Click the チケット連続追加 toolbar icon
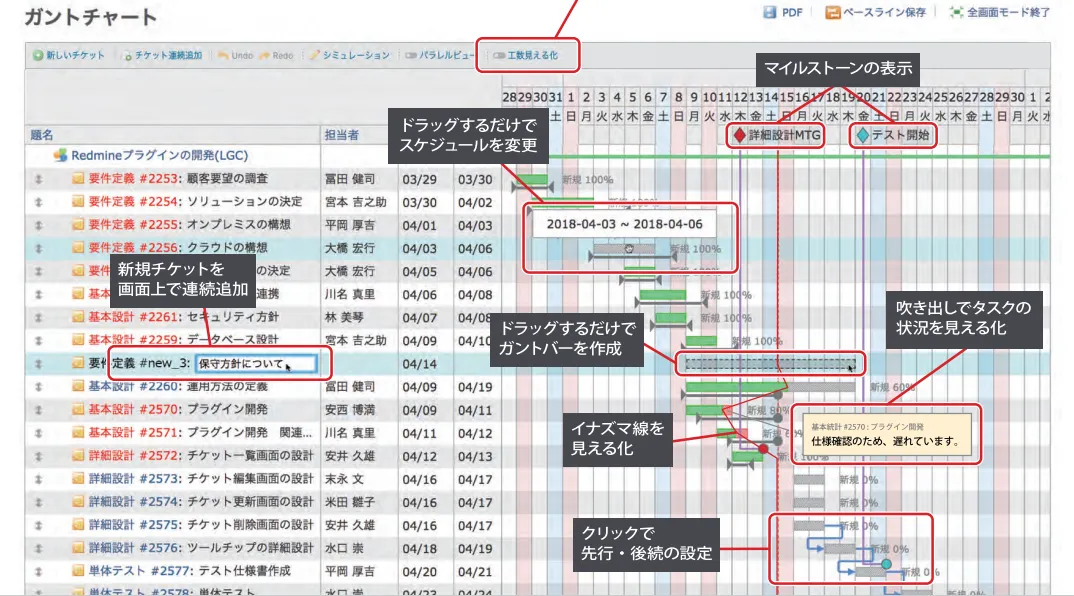The width and height of the screenshot is (1074, 596). tap(127, 55)
